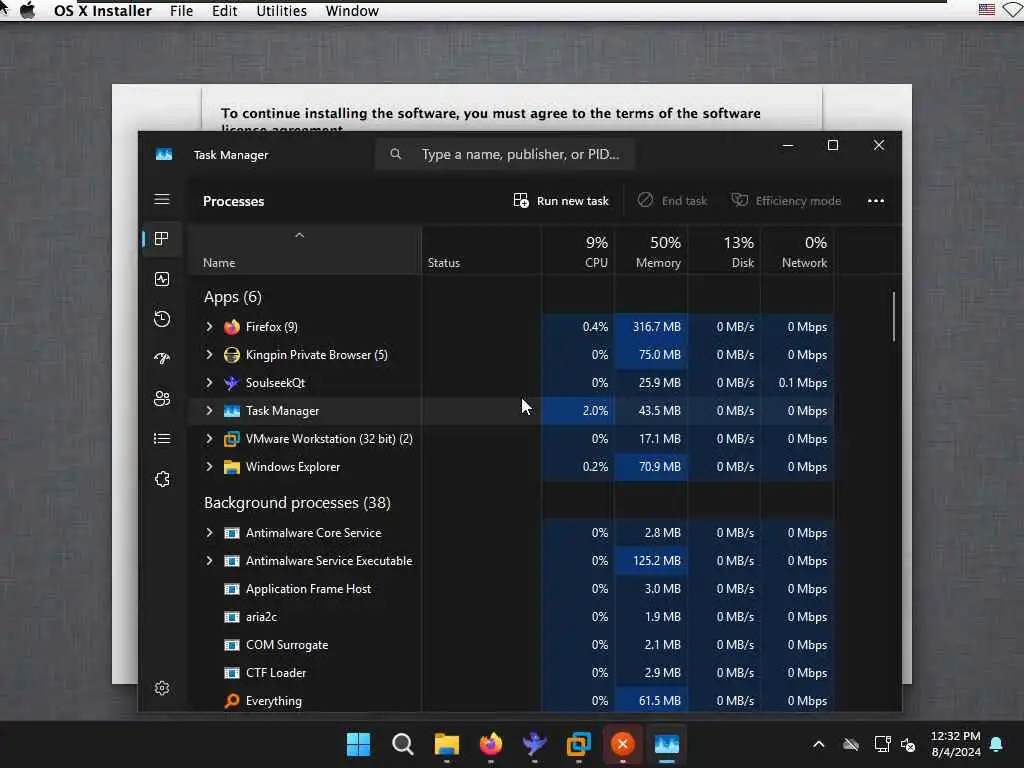This screenshot has width=1024, height=768.
Task: Open the File menu
Action: click(x=182, y=11)
